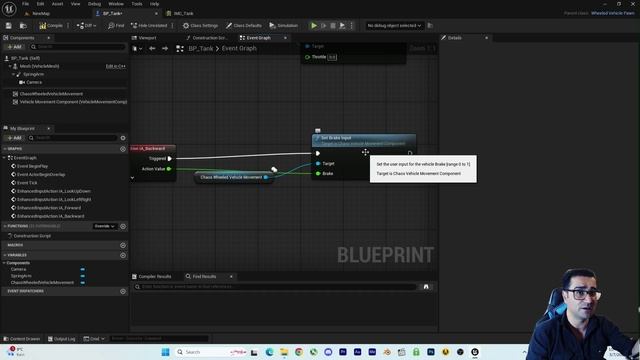Click the green Play button
The width and height of the screenshot is (640, 360).
click(314, 25)
